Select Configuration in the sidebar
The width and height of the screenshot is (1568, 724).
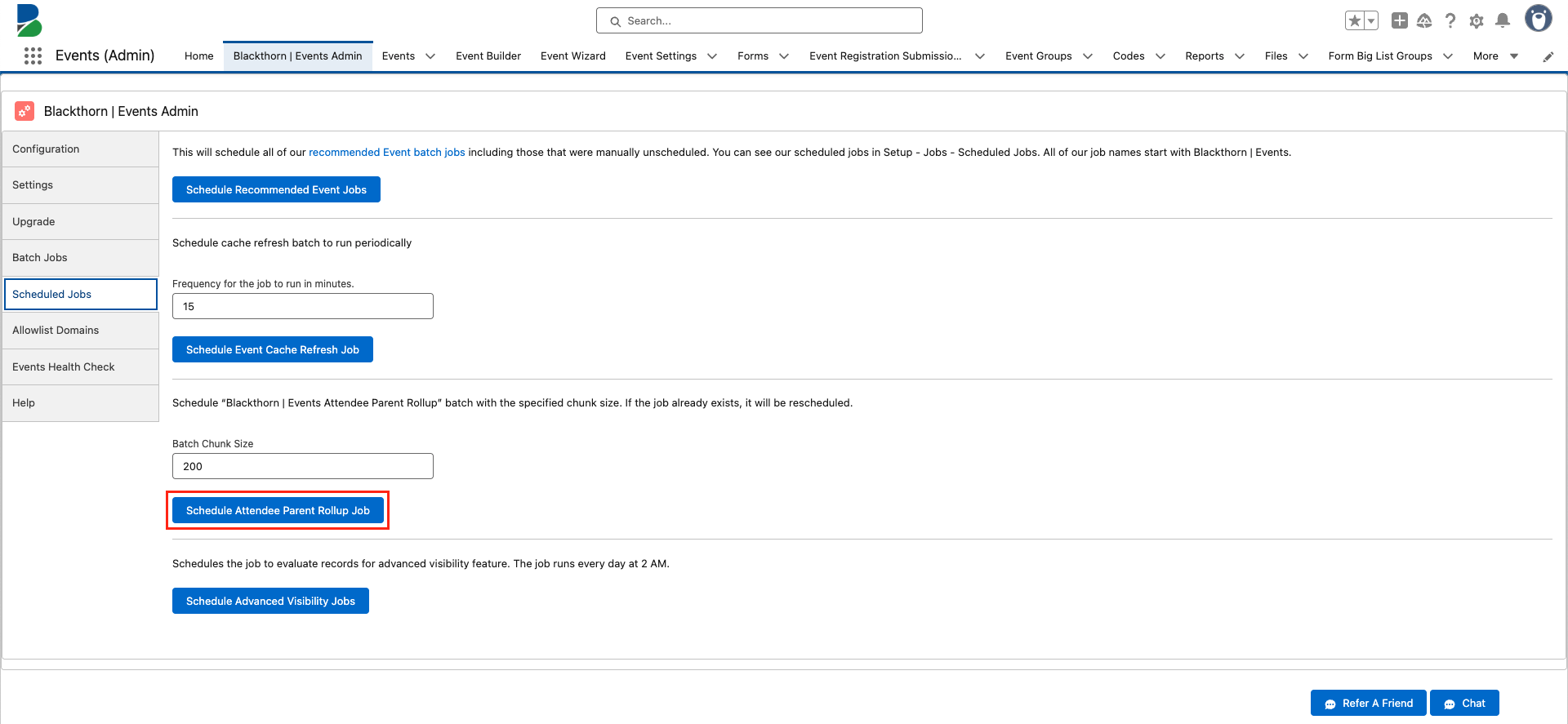[81, 149]
